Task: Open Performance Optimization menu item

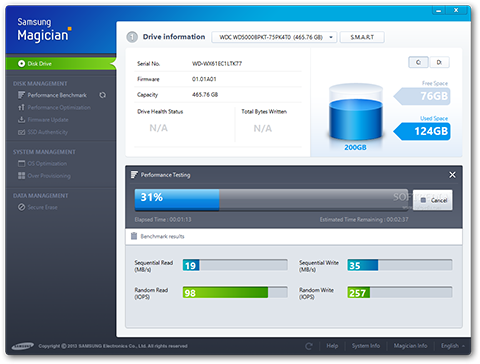Action: point(59,108)
